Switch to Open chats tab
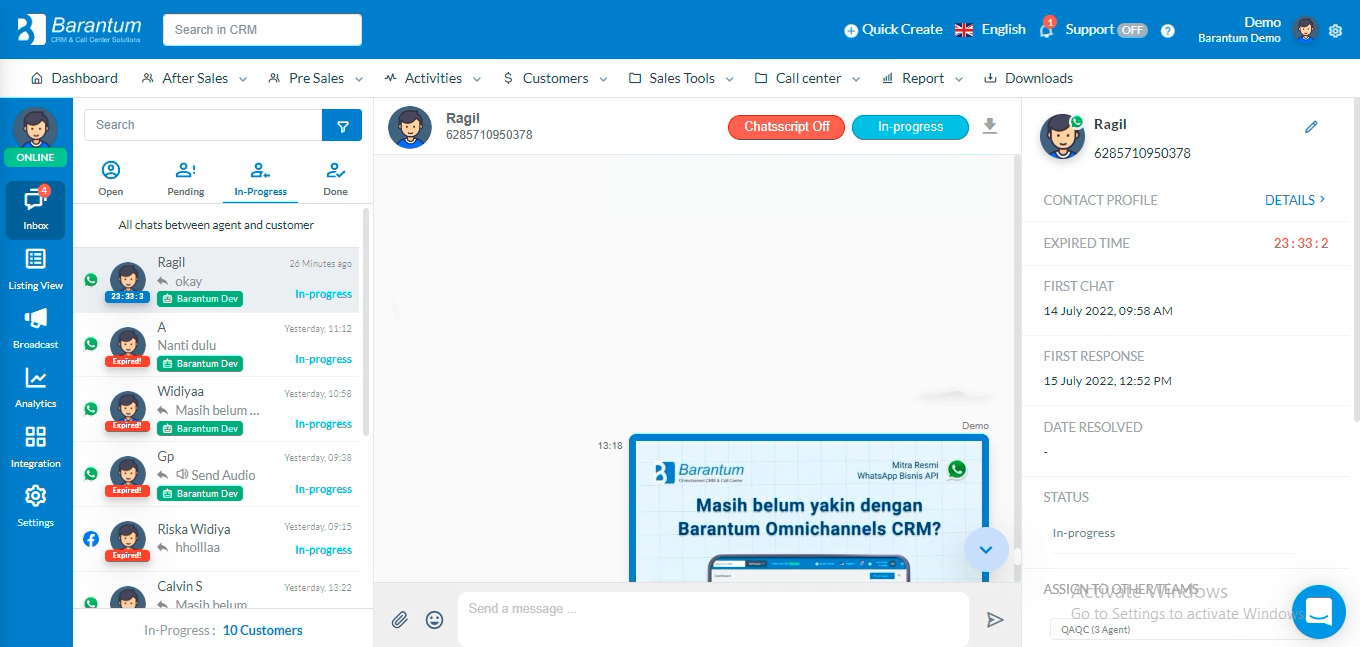The width and height of the screenshot is (1360, 647). (111, 179)
